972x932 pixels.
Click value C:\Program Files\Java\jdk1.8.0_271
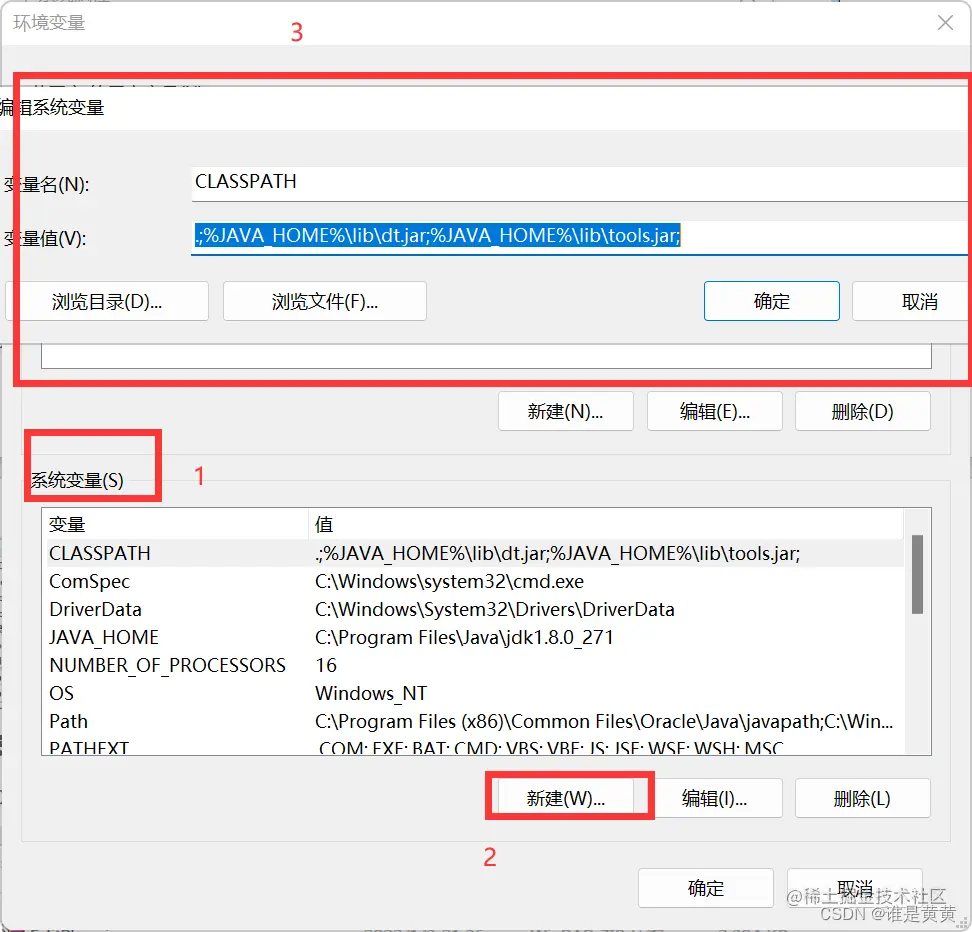tap(464, 637)
